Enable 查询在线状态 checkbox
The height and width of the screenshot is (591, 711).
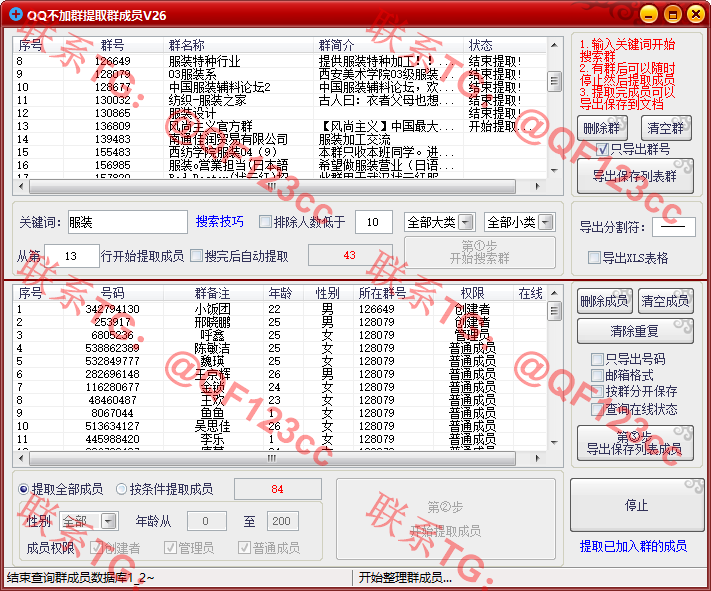[597, 409]
